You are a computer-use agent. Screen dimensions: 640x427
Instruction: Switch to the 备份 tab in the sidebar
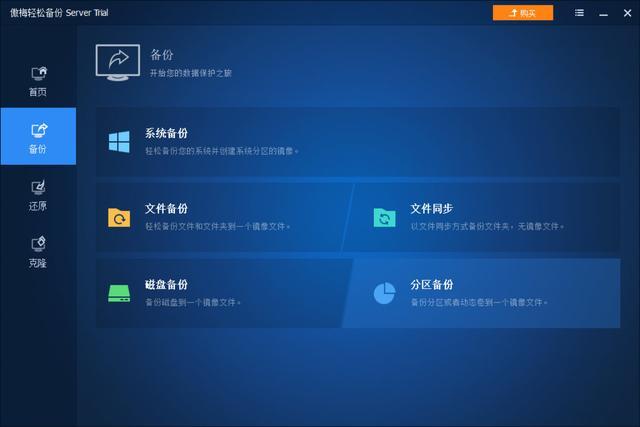38,138
